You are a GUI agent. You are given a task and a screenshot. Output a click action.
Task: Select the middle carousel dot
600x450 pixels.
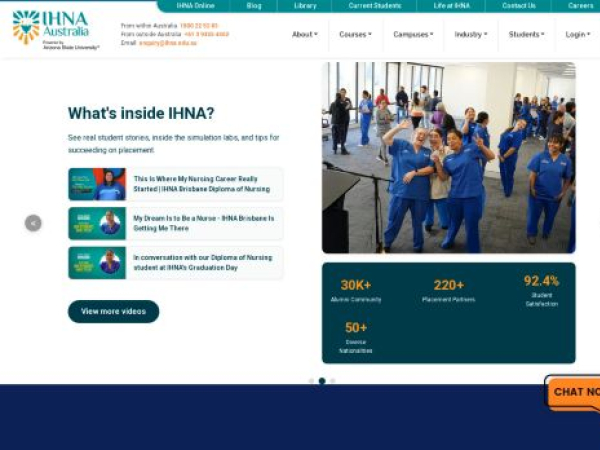tap(322, 381)
